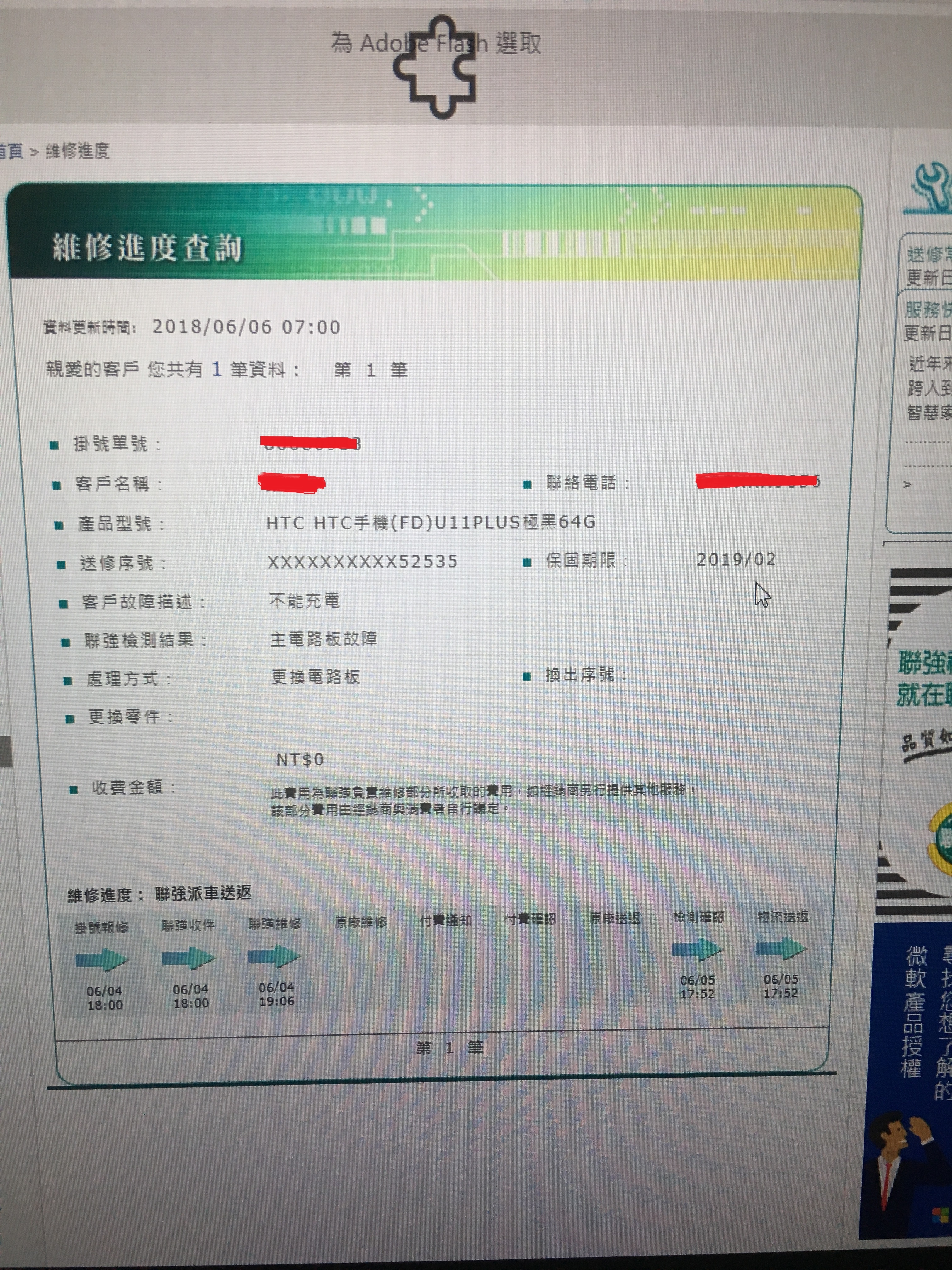
Task: Click the 付費確認 step label
Action: [530, 920]
